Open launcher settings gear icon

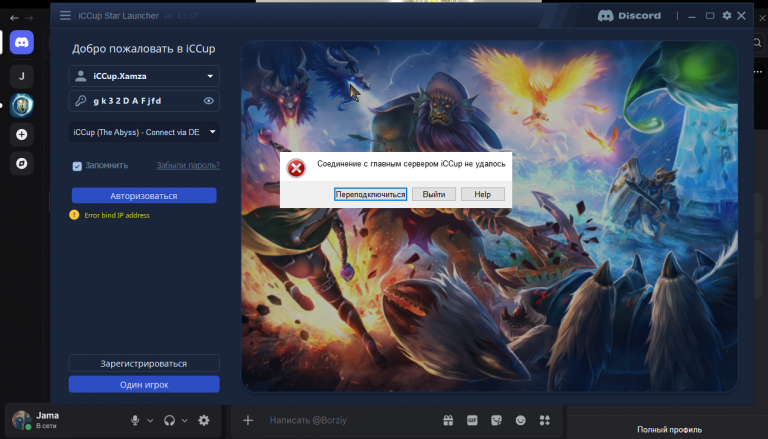point(727,16)
